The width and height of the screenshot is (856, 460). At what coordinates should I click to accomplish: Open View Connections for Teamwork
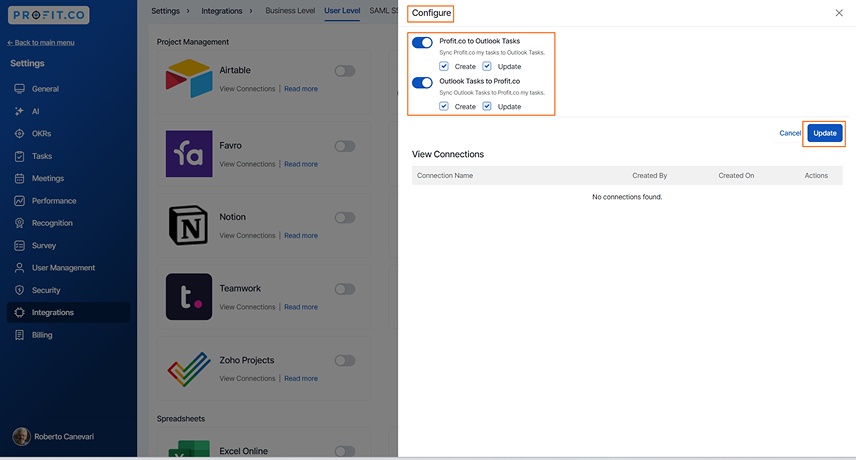tap(247, 307)
